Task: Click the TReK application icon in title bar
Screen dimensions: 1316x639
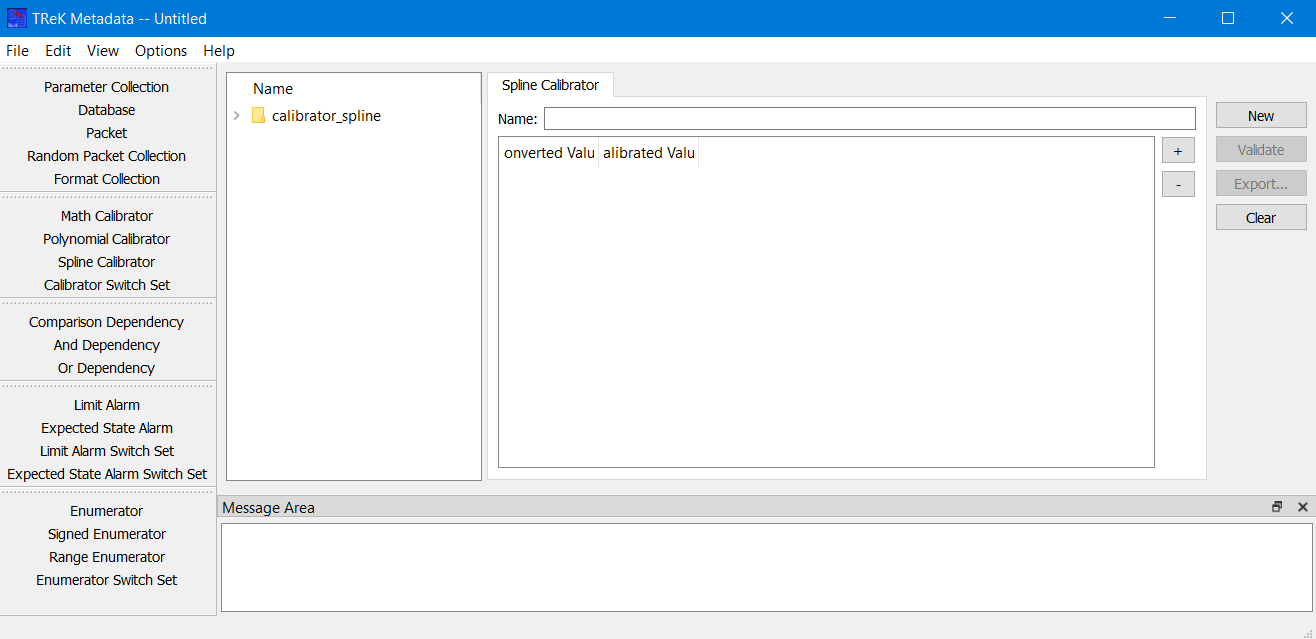Action: (x=17, y=18)
